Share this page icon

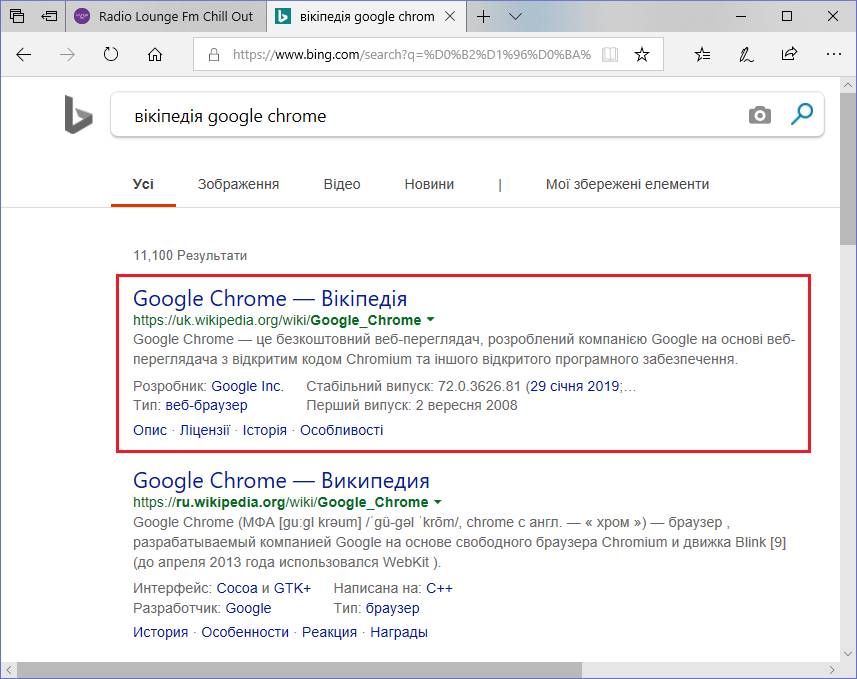[789, 54]
